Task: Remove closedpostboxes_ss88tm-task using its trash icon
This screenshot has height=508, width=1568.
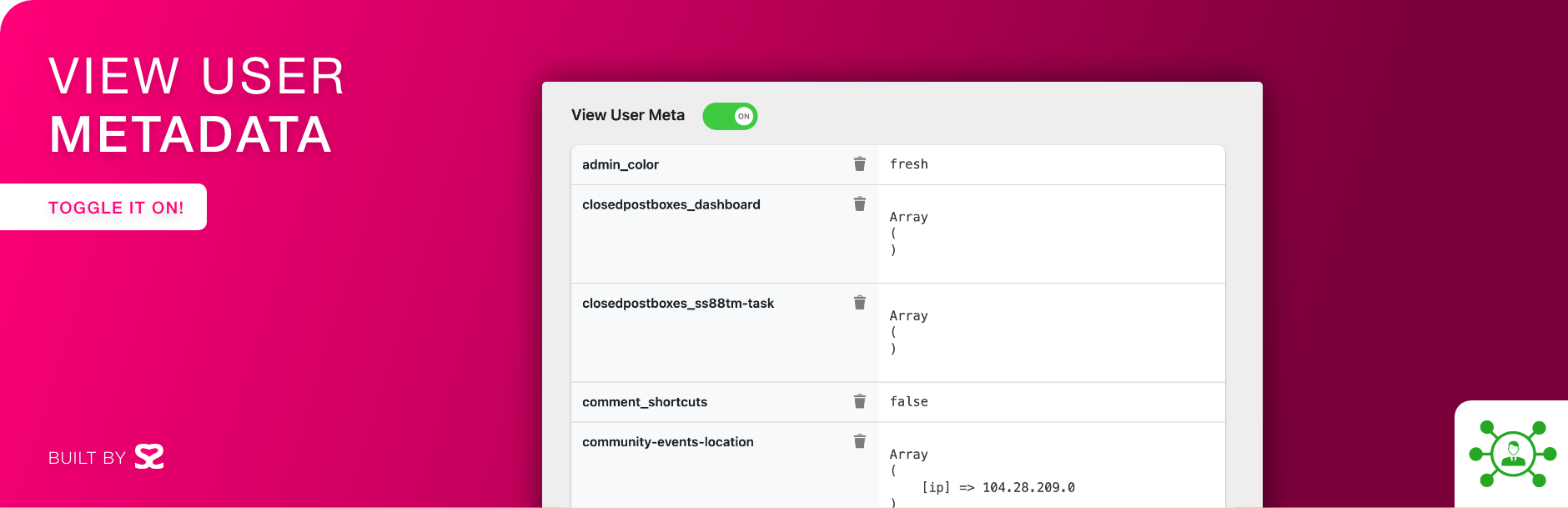Action: 859,303
